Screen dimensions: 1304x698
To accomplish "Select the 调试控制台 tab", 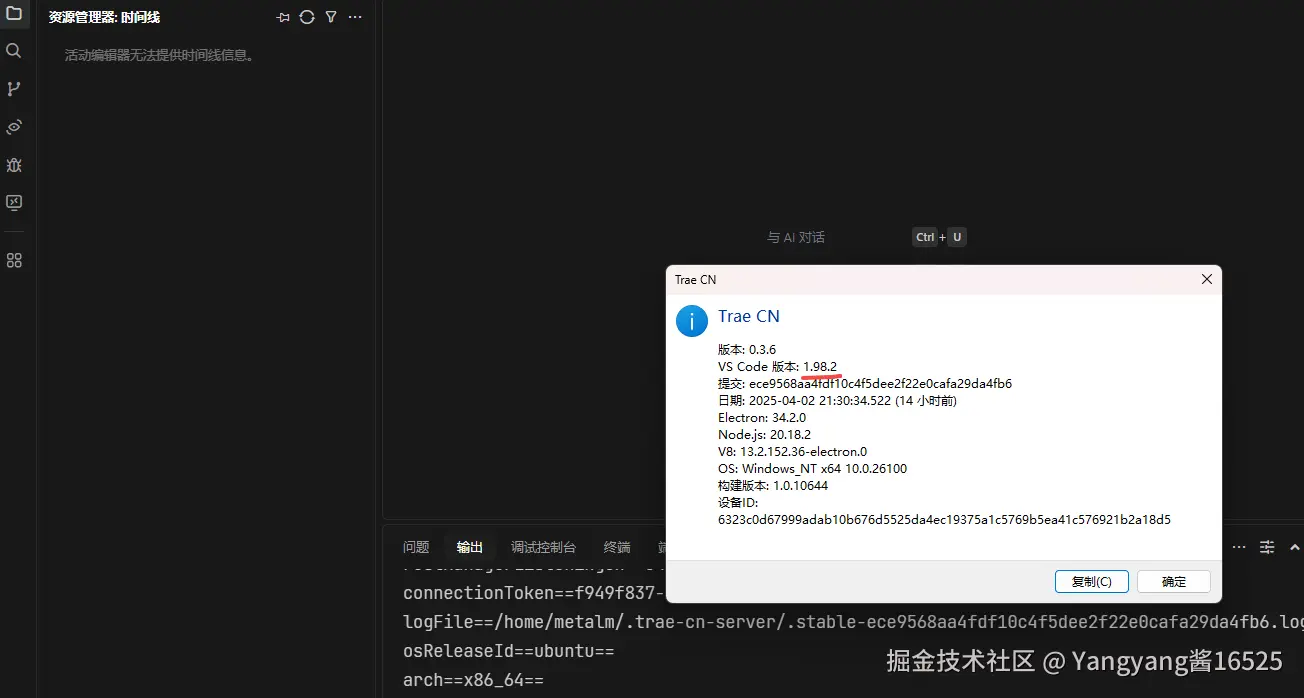I will pyautogui.click(x=543, y=547).
